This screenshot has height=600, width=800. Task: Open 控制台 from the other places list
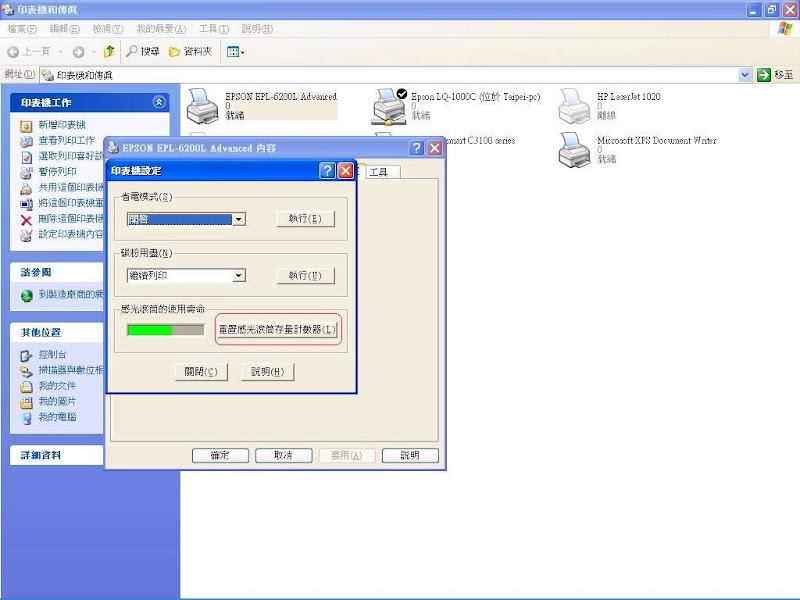[x=27, y=355]
